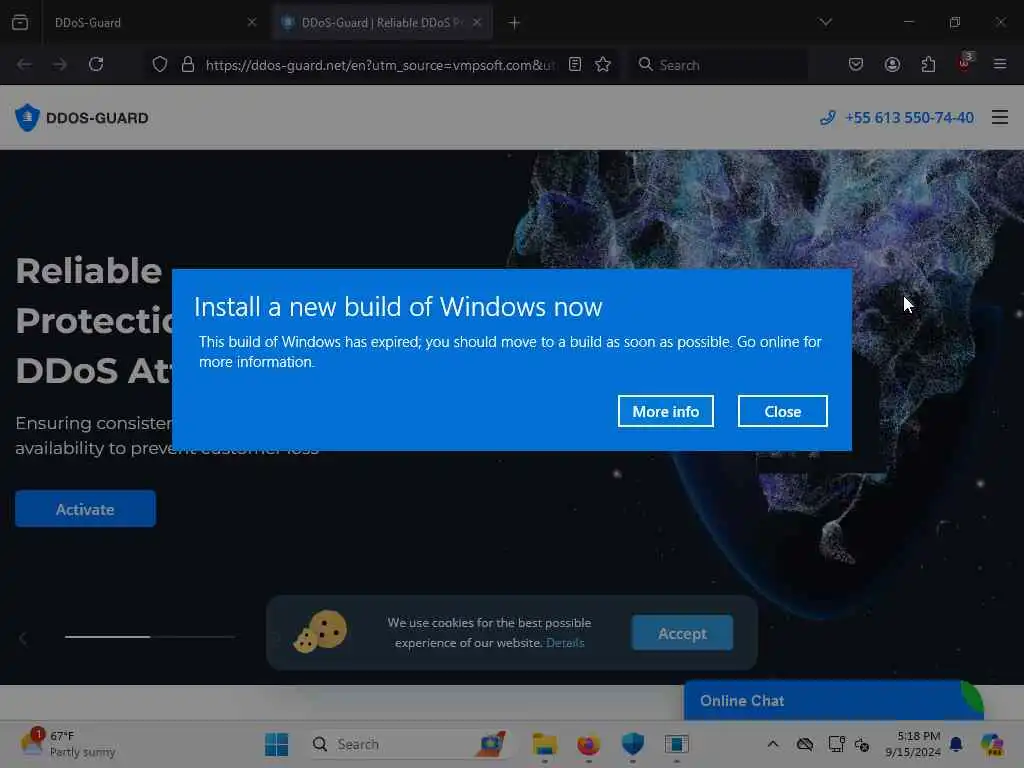
Task: Click the volume tray icon
Action: tap(862, 744)
